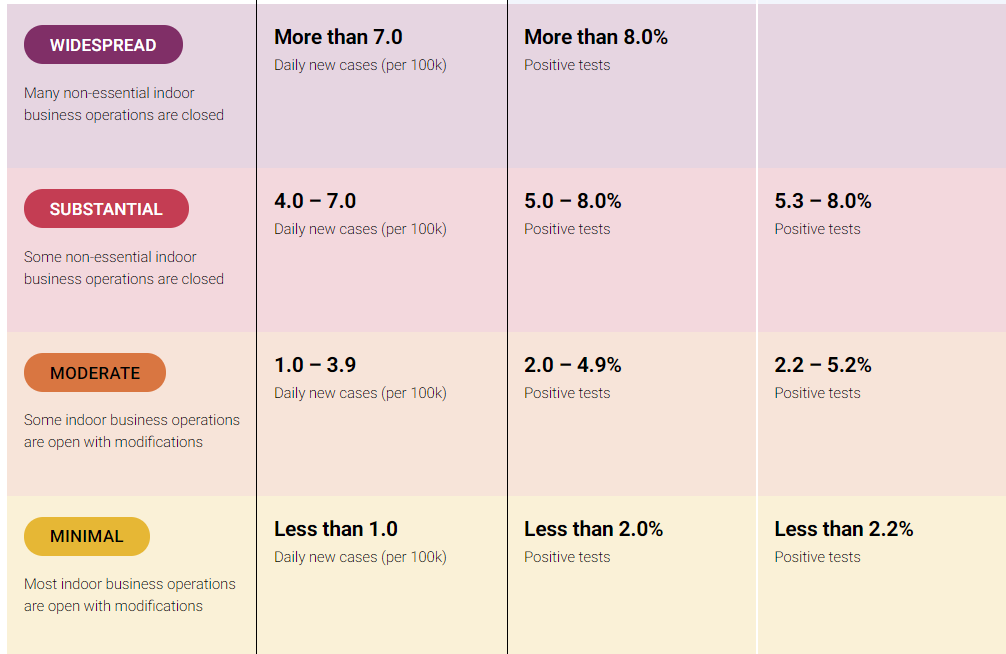Select the orange MODERATE tier badge
The height and width of the screenshot is (654, 1006).
pos(95,373)
